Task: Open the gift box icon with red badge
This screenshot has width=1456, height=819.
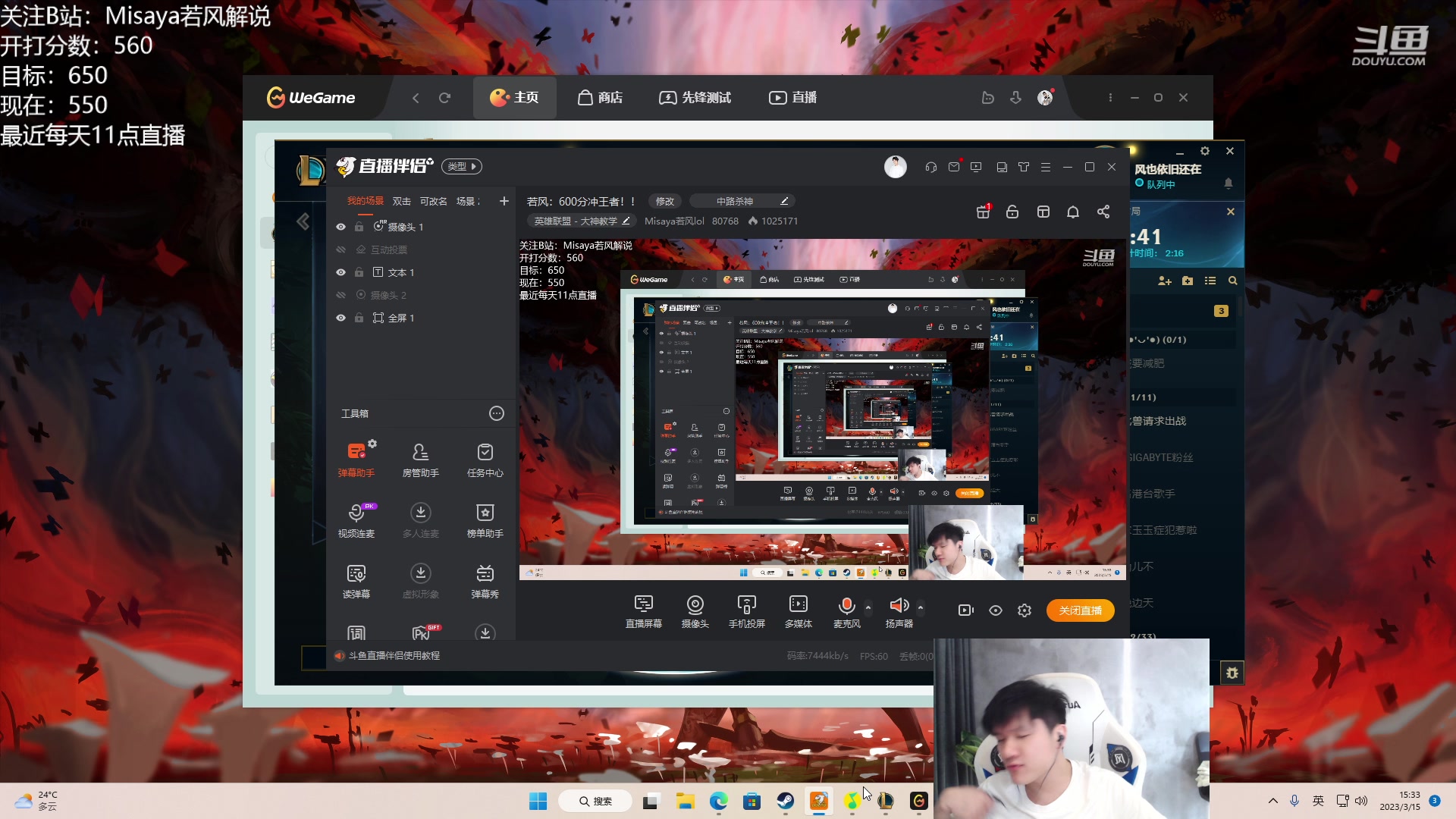Action: [x=983, y=212]
